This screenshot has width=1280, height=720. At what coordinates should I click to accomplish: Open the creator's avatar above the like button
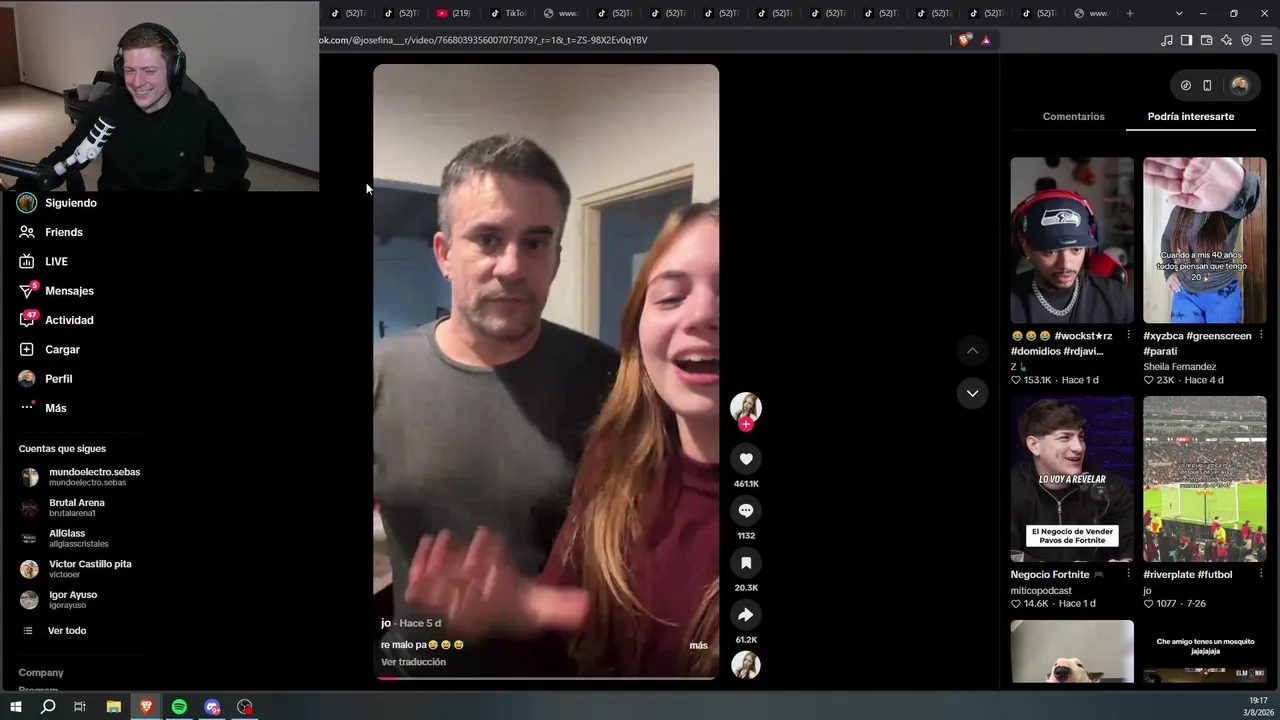746,406
